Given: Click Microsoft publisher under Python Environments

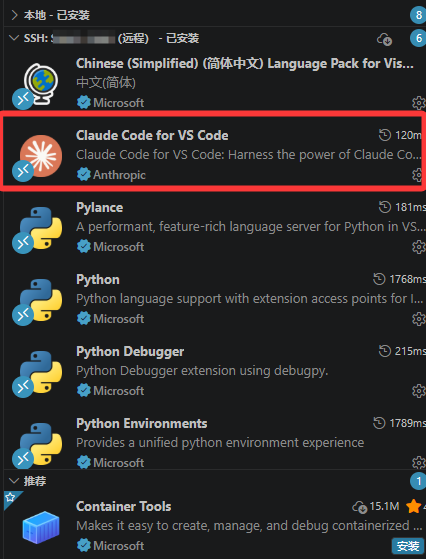Looking at the screenshot, I should [119, 463].
